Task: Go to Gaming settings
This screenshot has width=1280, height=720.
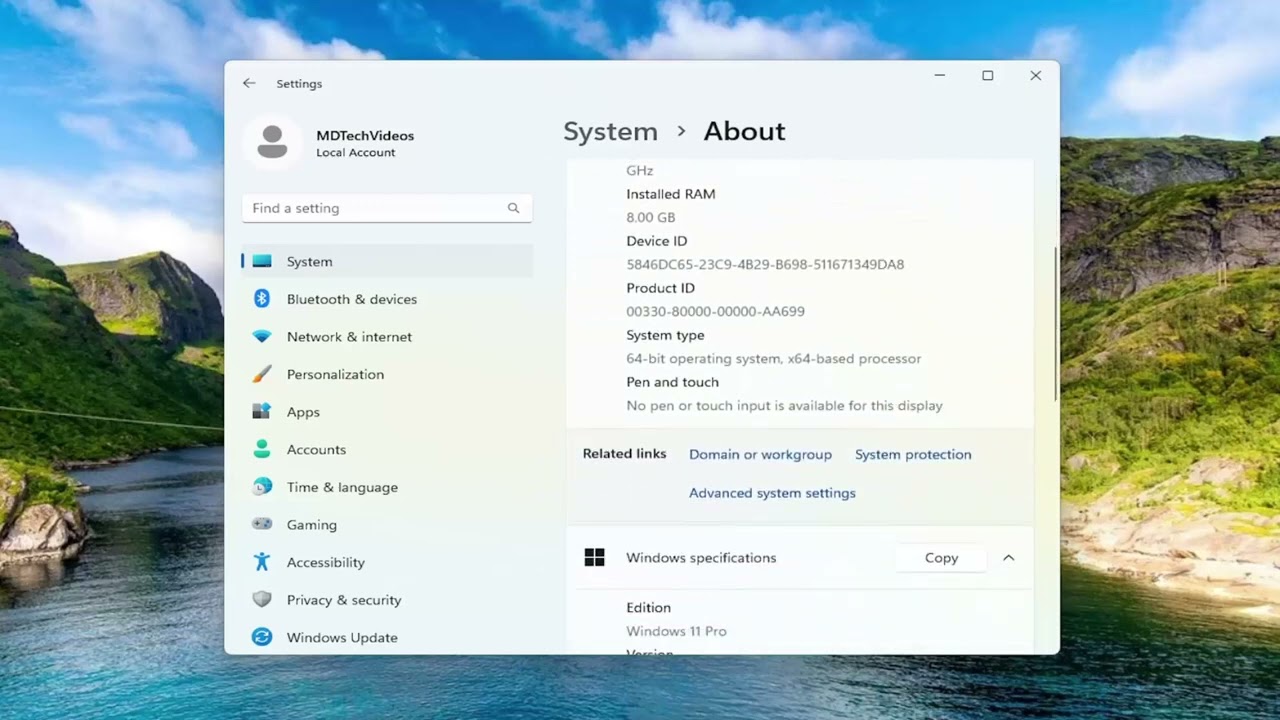Action: coord(387,524)
